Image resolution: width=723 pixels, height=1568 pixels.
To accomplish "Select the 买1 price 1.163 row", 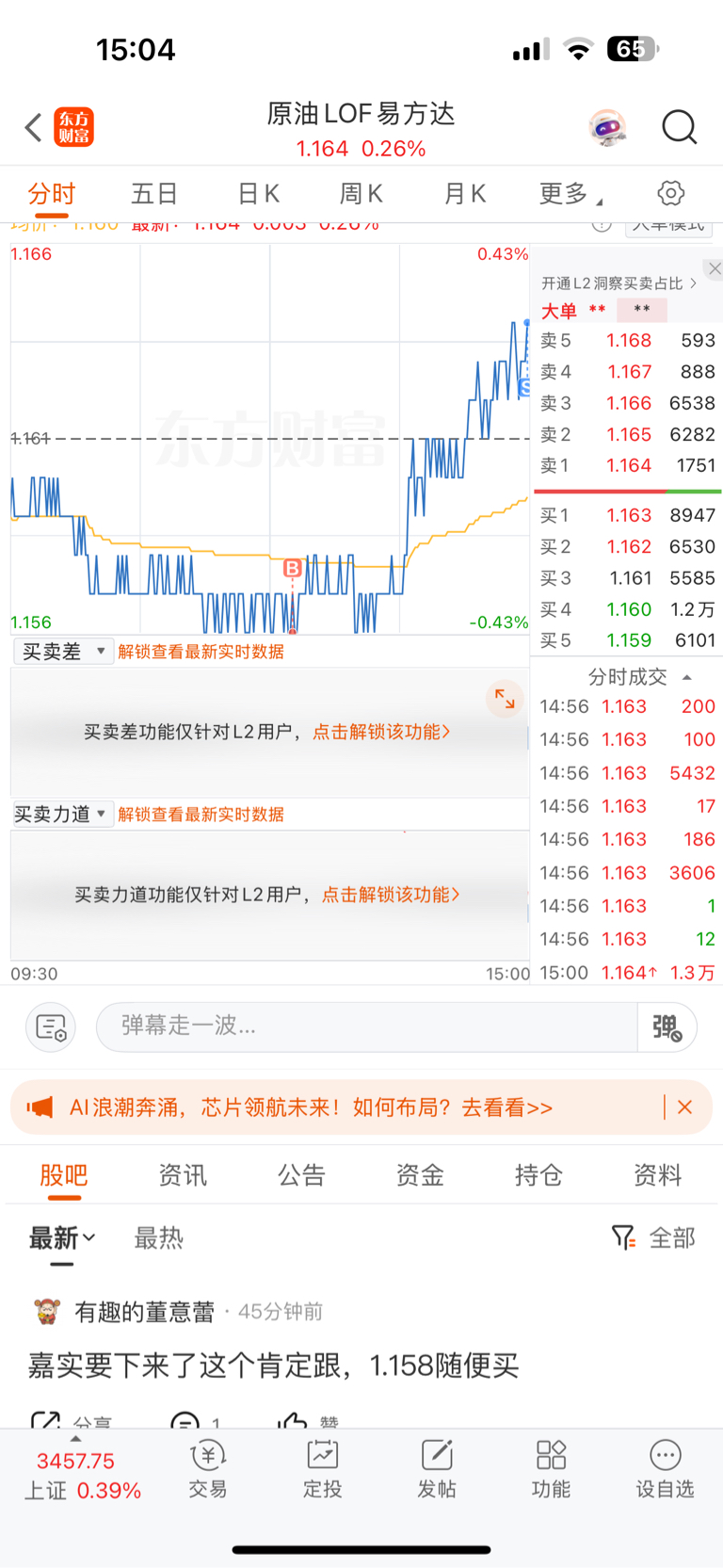I will tap(628, 515).
